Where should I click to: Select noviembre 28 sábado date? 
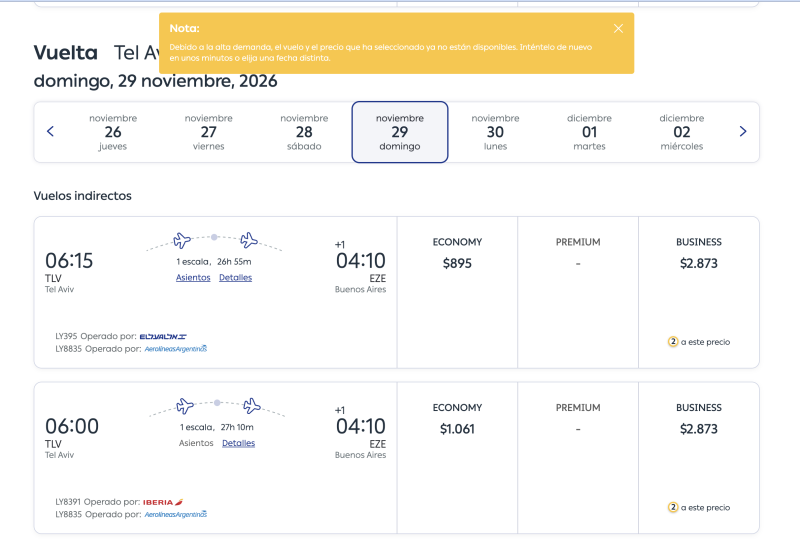[304, 132]
